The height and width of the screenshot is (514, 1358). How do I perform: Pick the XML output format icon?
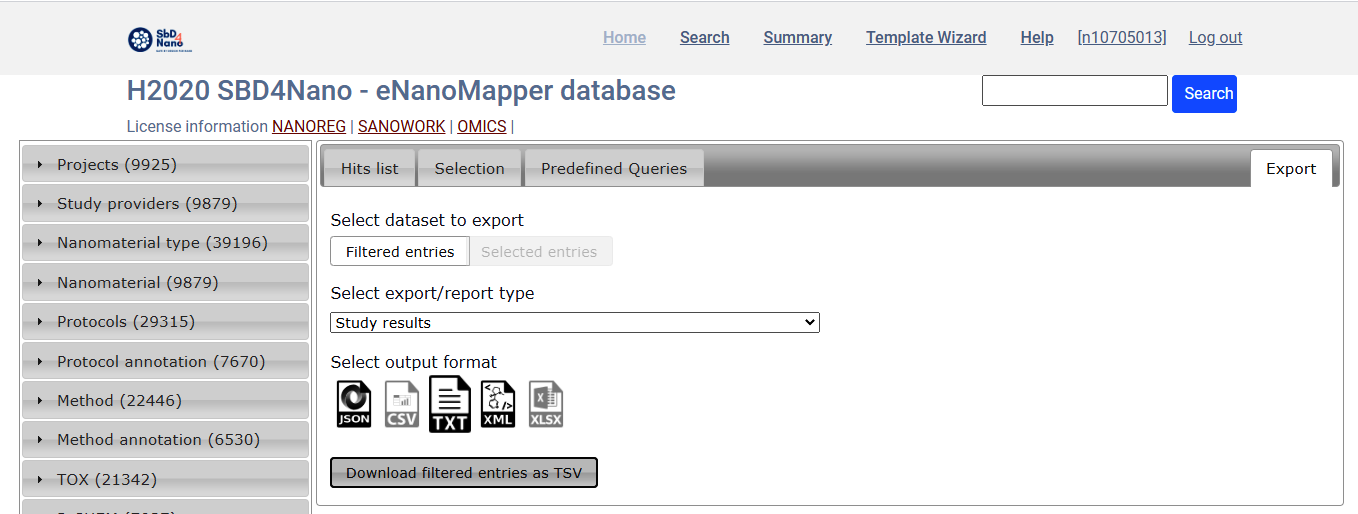498,405
